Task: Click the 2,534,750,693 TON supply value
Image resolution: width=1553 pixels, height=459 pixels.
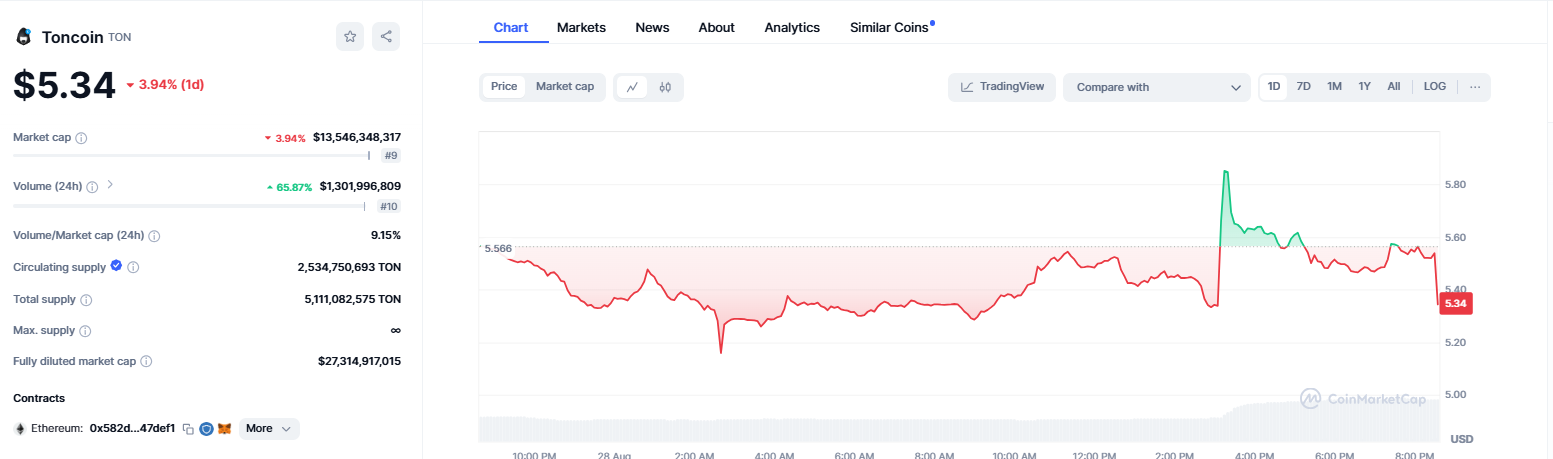Action: 349,267
